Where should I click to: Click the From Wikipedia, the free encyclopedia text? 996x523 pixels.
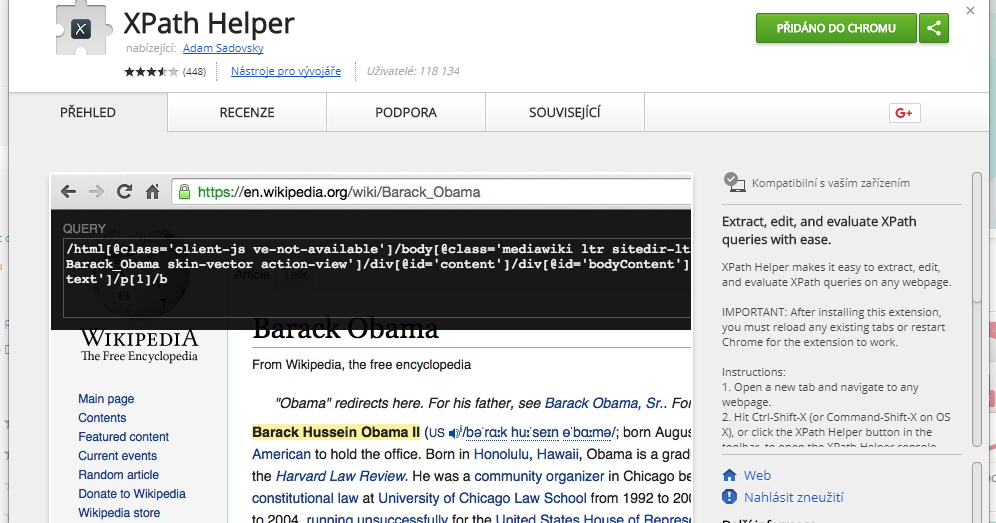tap(361, 365)
